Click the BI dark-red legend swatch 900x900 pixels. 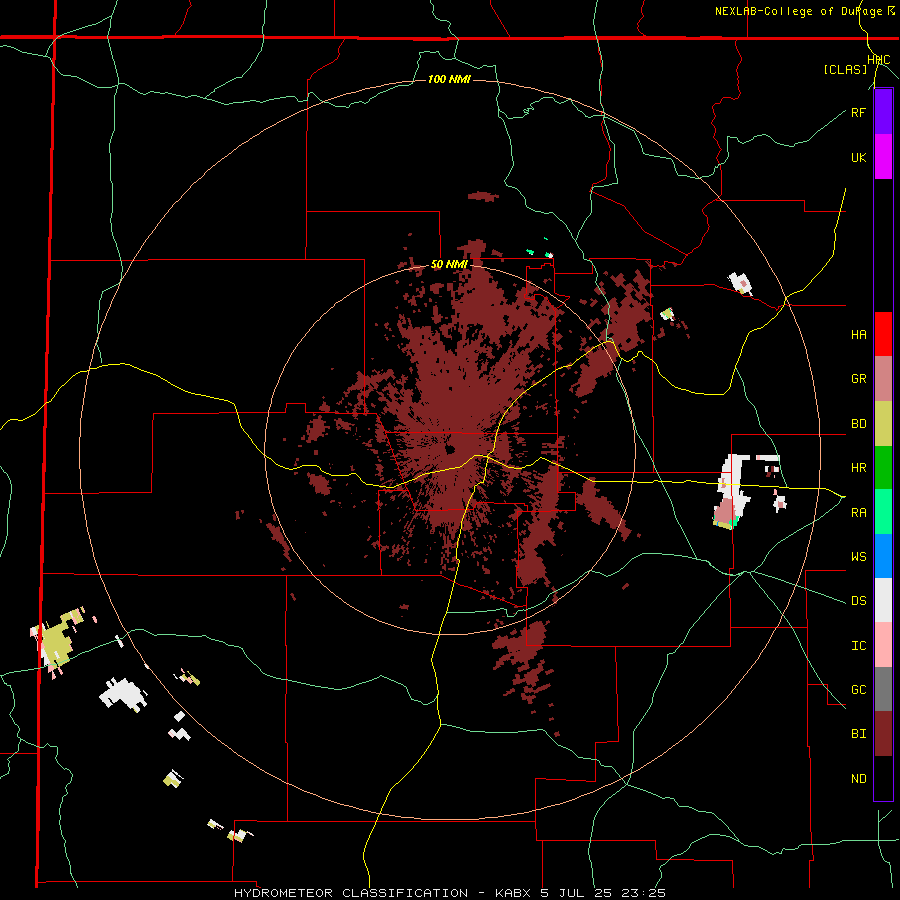[x=883, y=734]
